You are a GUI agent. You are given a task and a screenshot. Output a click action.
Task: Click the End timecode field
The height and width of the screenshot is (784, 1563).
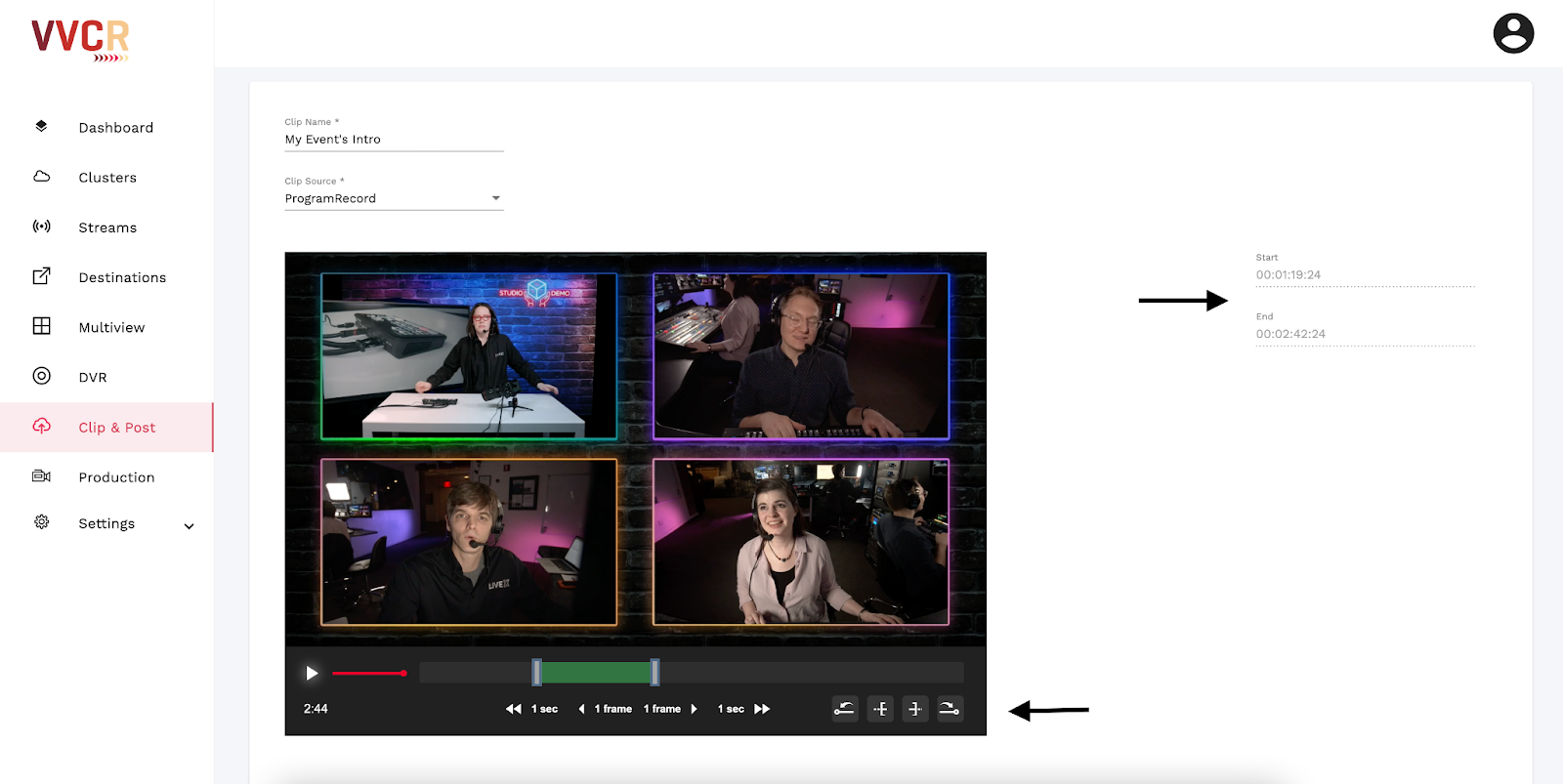pyautogui.click(x=1365, y=334)
